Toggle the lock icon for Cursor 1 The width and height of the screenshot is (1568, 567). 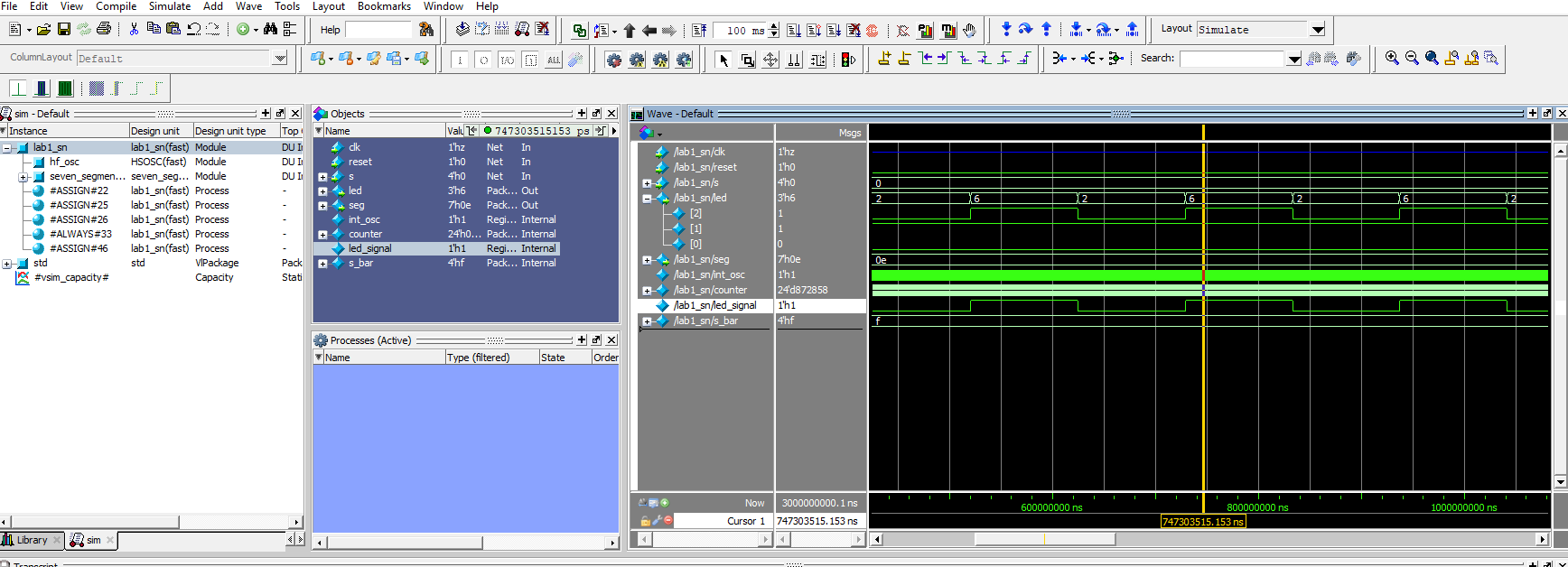(645, 521)
